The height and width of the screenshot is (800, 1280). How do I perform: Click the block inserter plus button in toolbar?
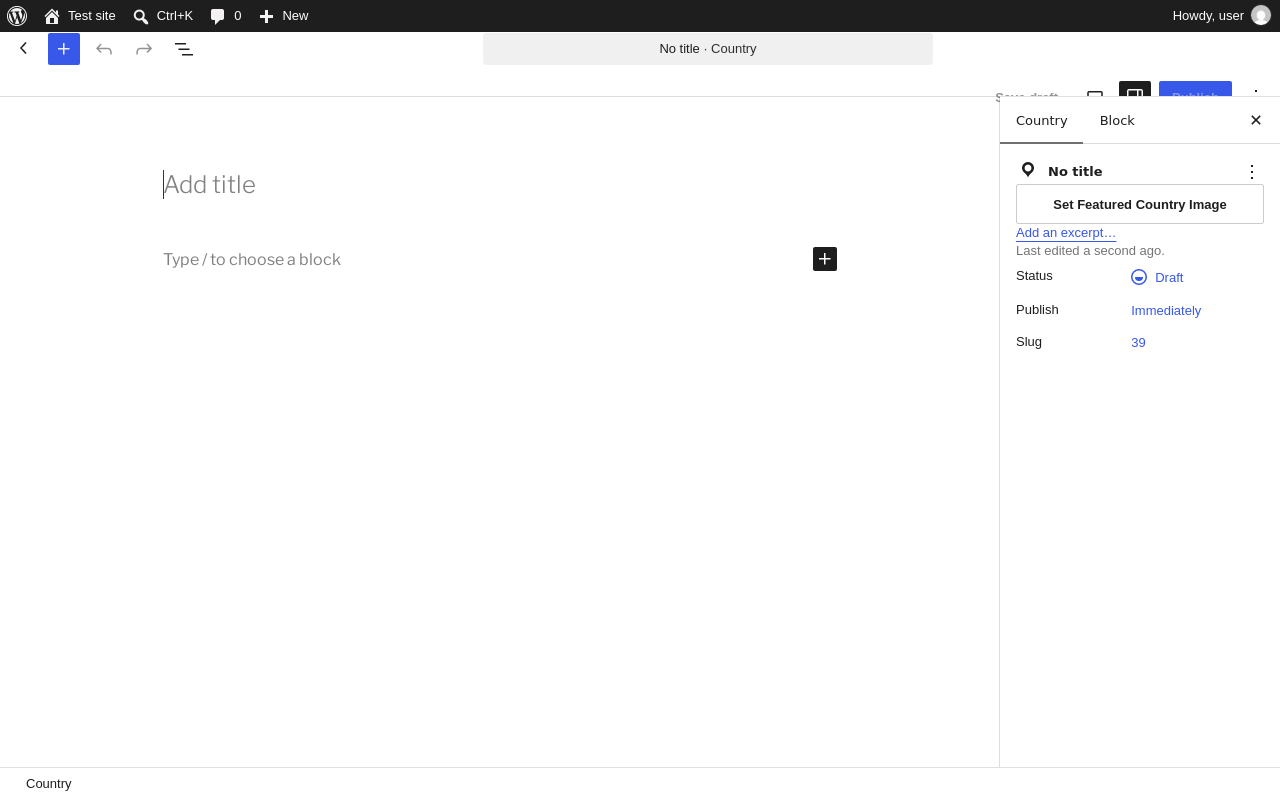(64, 49)
